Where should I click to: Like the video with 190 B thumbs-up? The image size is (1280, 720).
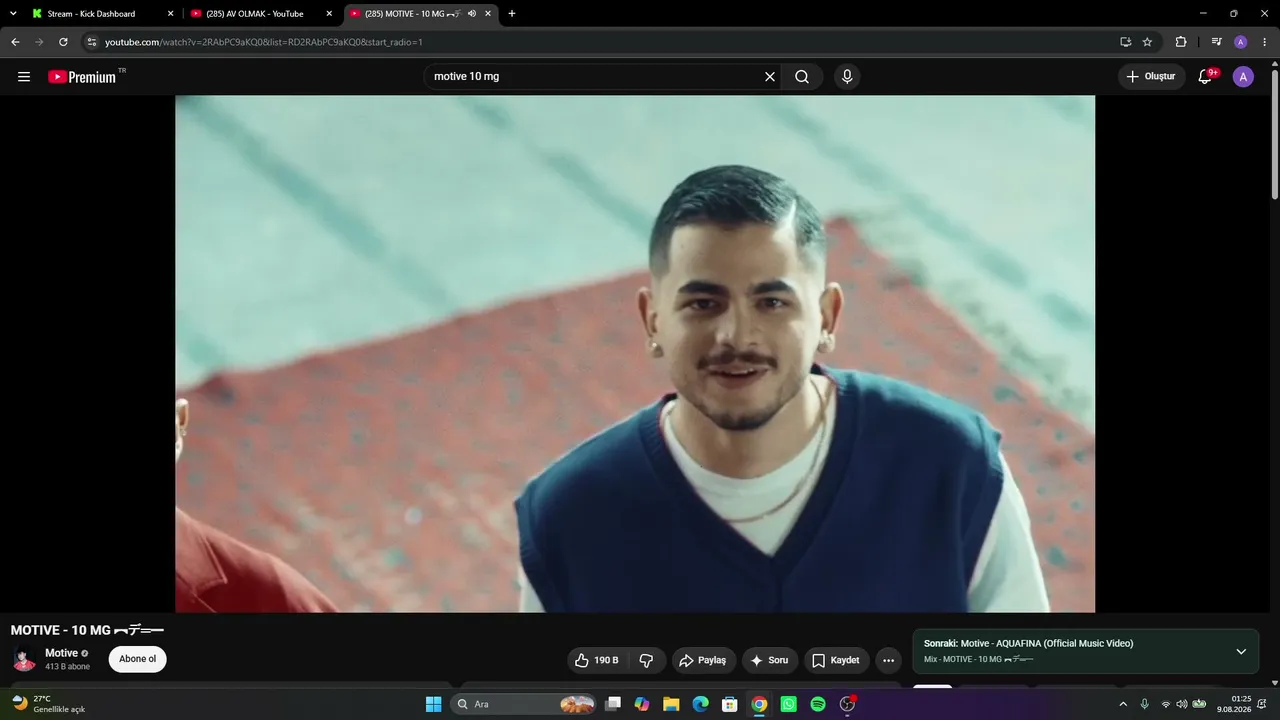pyautogui.click(x=596, y=660)
